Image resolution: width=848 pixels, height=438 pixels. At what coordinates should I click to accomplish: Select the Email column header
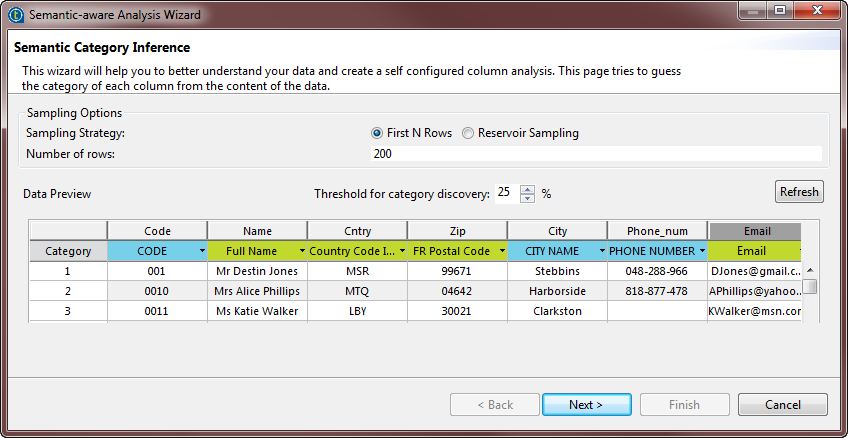click(x=755, y=231)
